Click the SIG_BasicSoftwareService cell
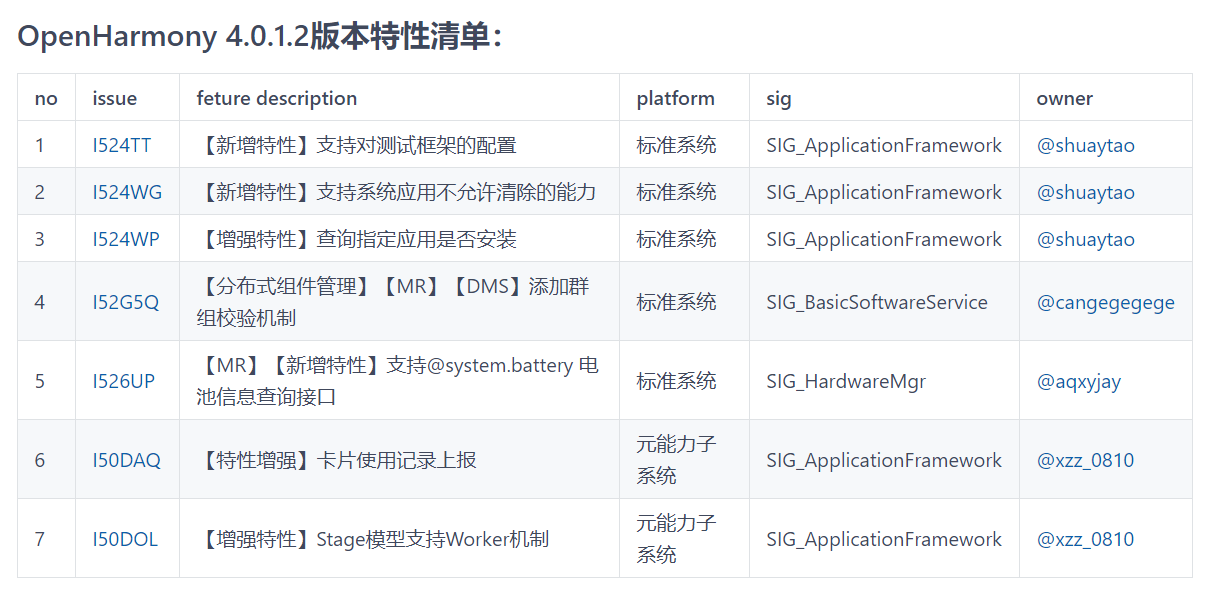 pyautogui.click(x=877, y=302)
